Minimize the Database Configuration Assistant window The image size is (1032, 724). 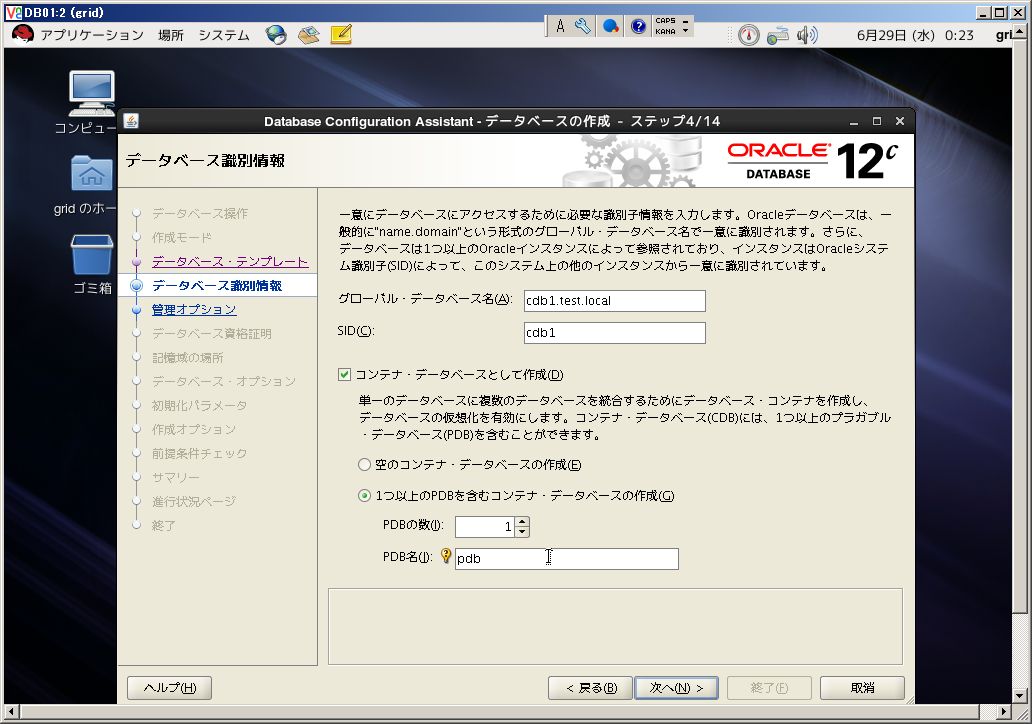click(854, 122)
